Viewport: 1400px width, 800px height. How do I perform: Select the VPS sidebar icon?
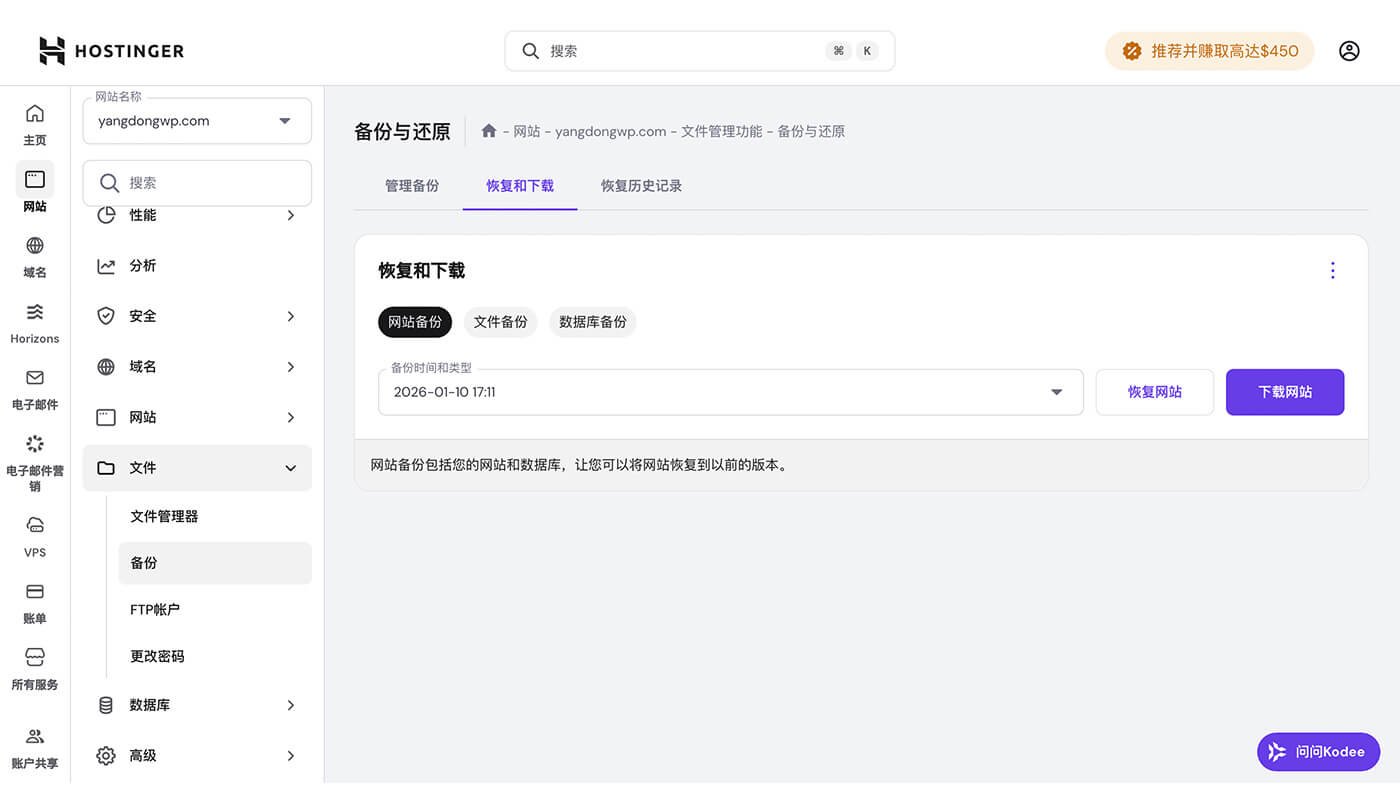click(34, 536)
